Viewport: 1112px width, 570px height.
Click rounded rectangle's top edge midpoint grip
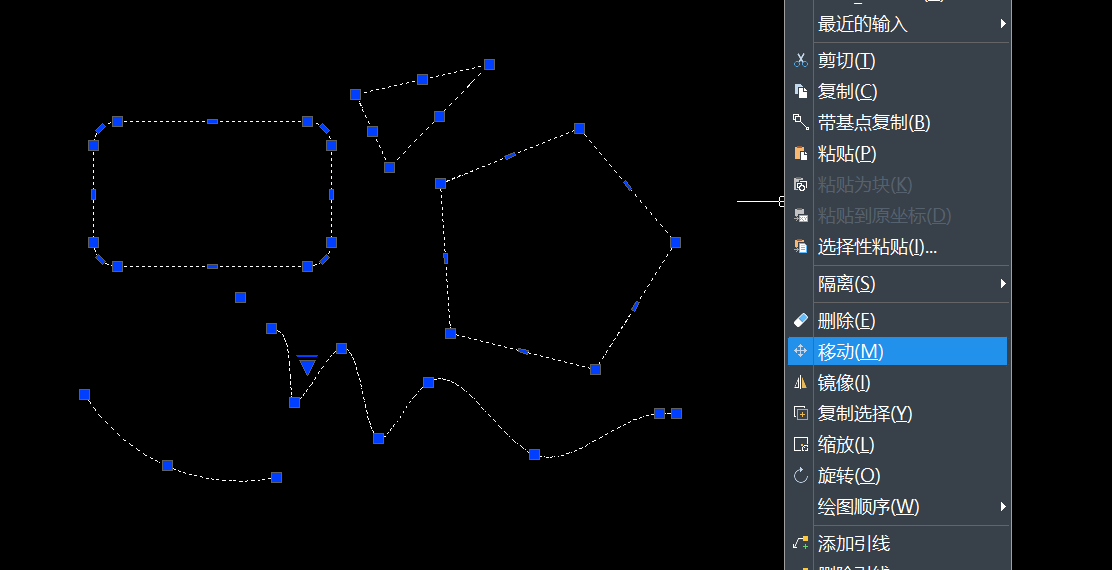(212, 121)
